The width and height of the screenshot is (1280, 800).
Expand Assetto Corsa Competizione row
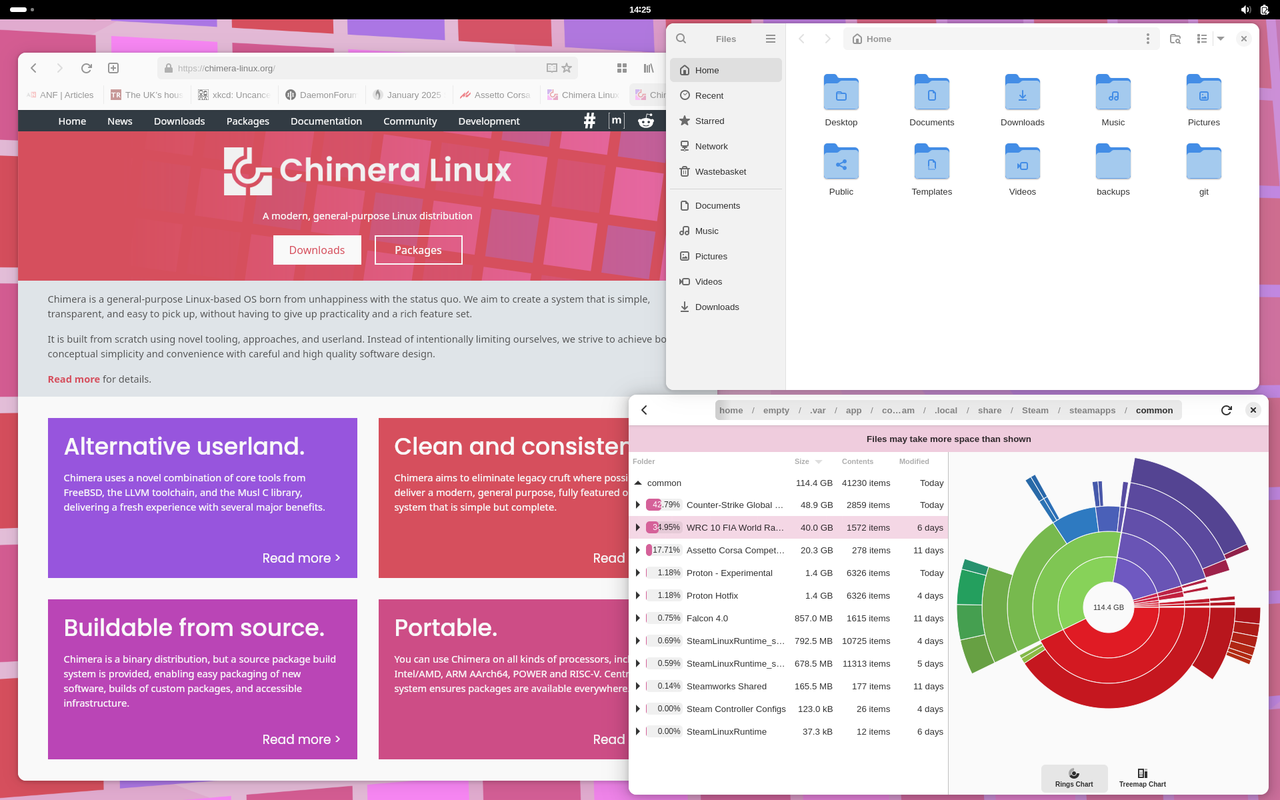638,550
